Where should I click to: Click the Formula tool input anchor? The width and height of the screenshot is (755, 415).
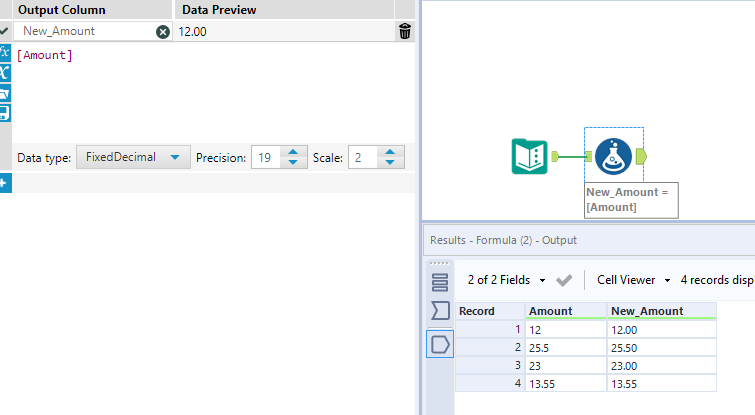(x=588, y=156)
